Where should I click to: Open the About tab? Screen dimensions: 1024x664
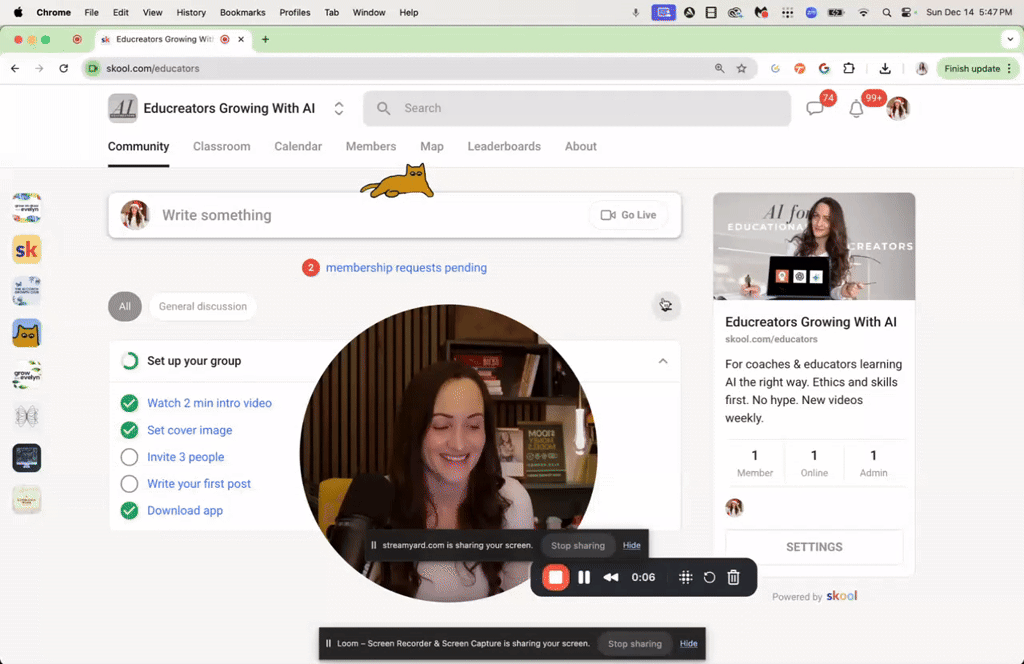click(x=581, y=146)
